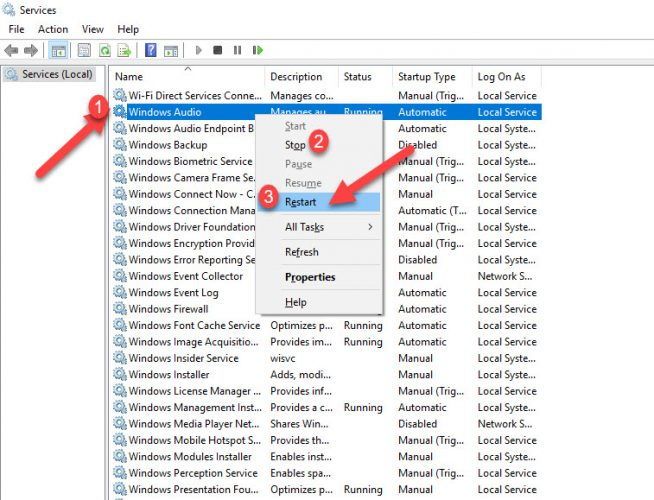654x500 pixels.
Task: Click Automatic (T... startup of Connection Manager
Action: [433, 211]
